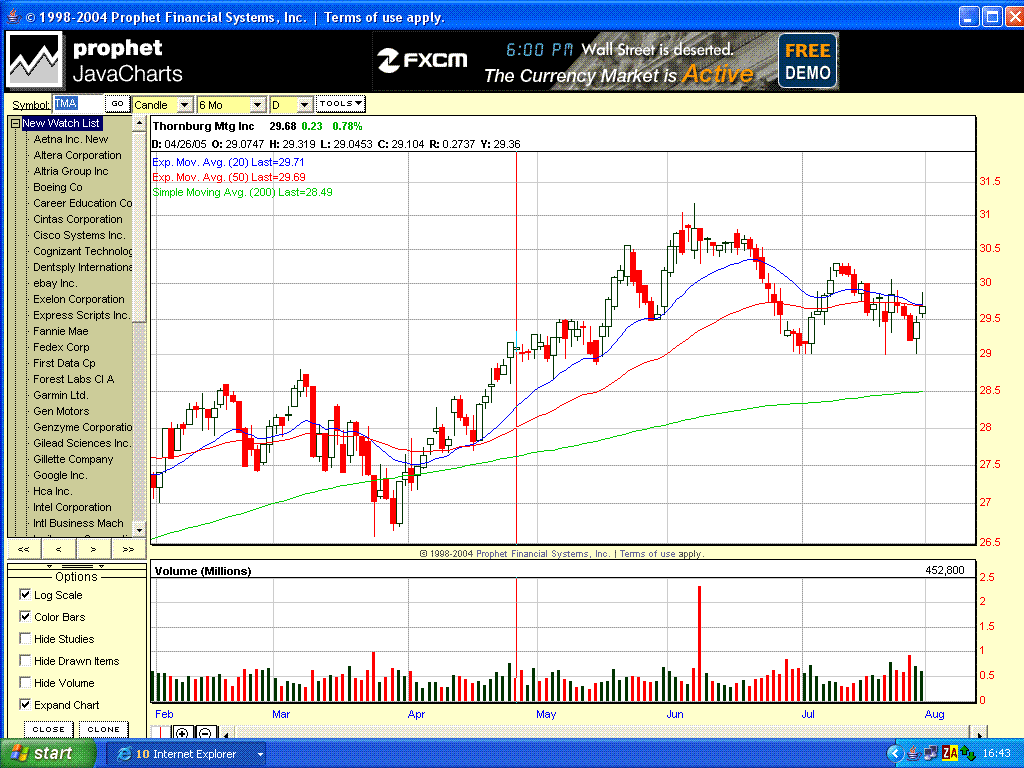The image size is (1024, 768).
Task: Jump to first watch list symbol (<<)
Action: (24, 549)
